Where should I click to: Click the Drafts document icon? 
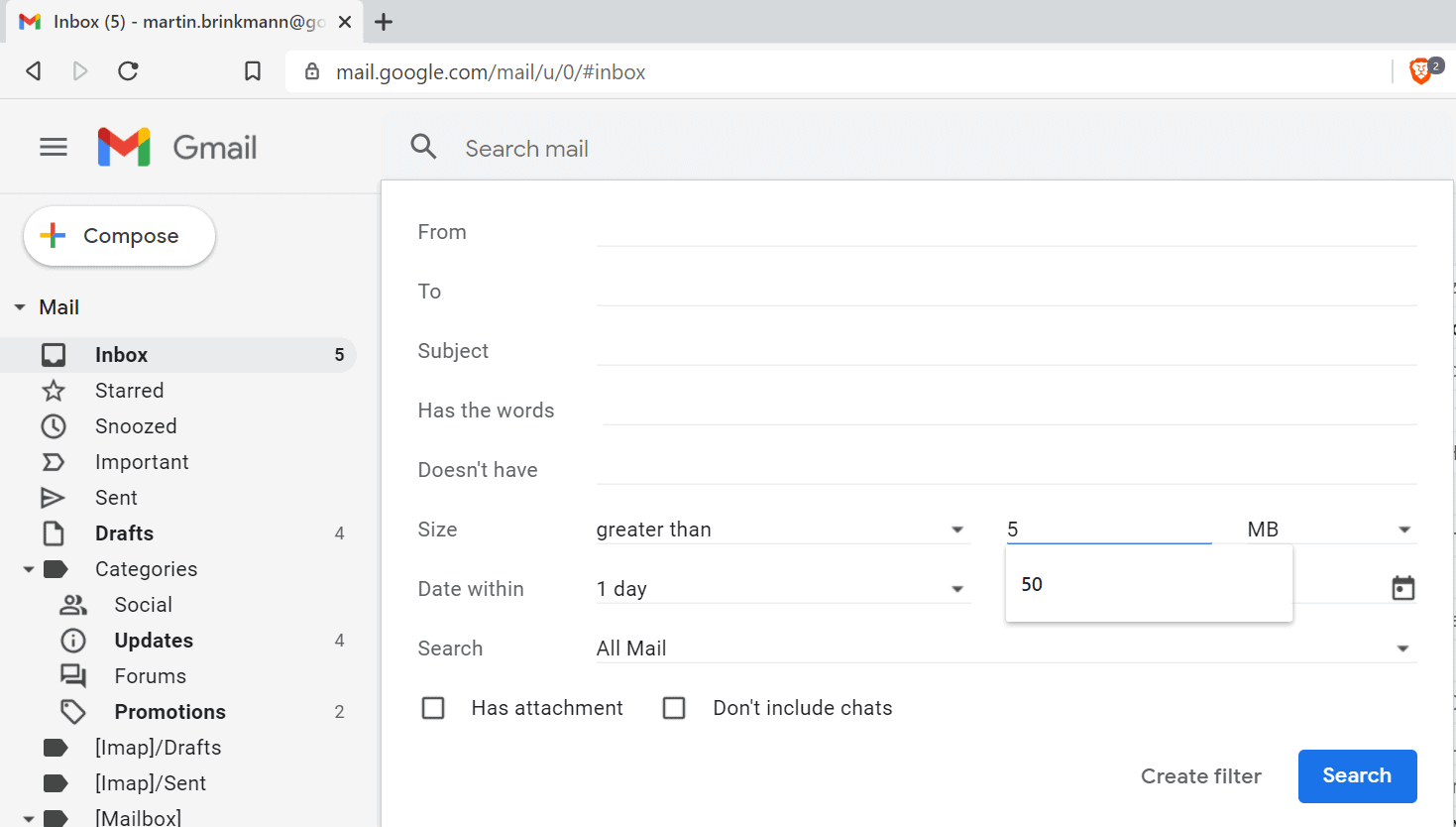click(x=54, y=533)
